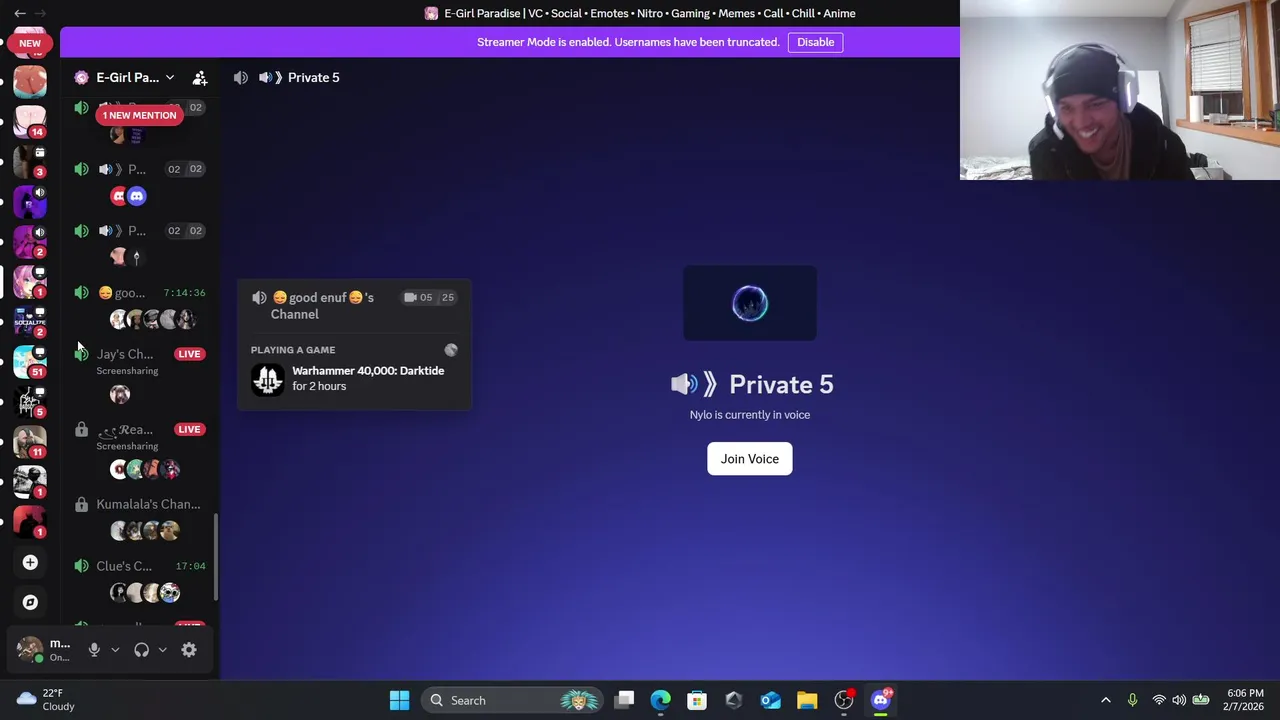1280x720 pixels.
Task: Click user avatars under Kumalala's Channel
Action: coord(144,531)
